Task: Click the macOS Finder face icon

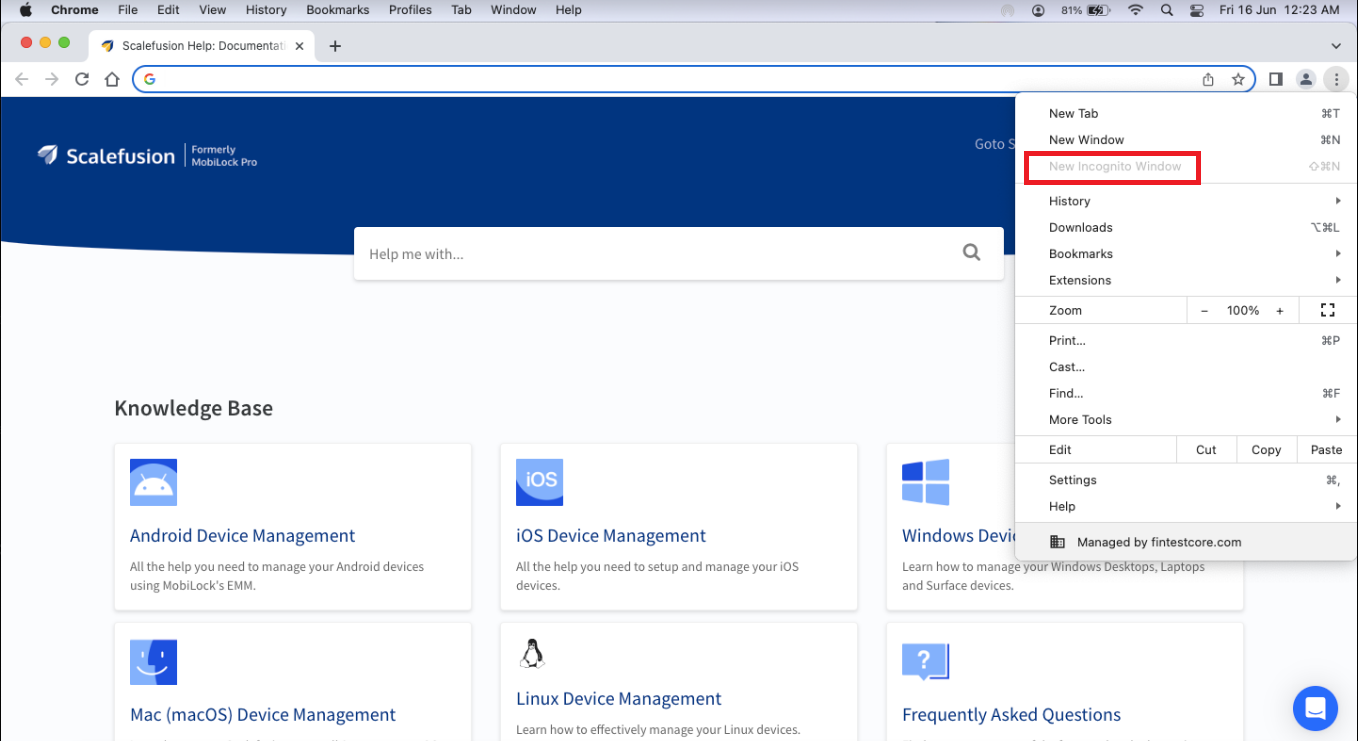Action: pyautogui.click(x=153, y=662)
